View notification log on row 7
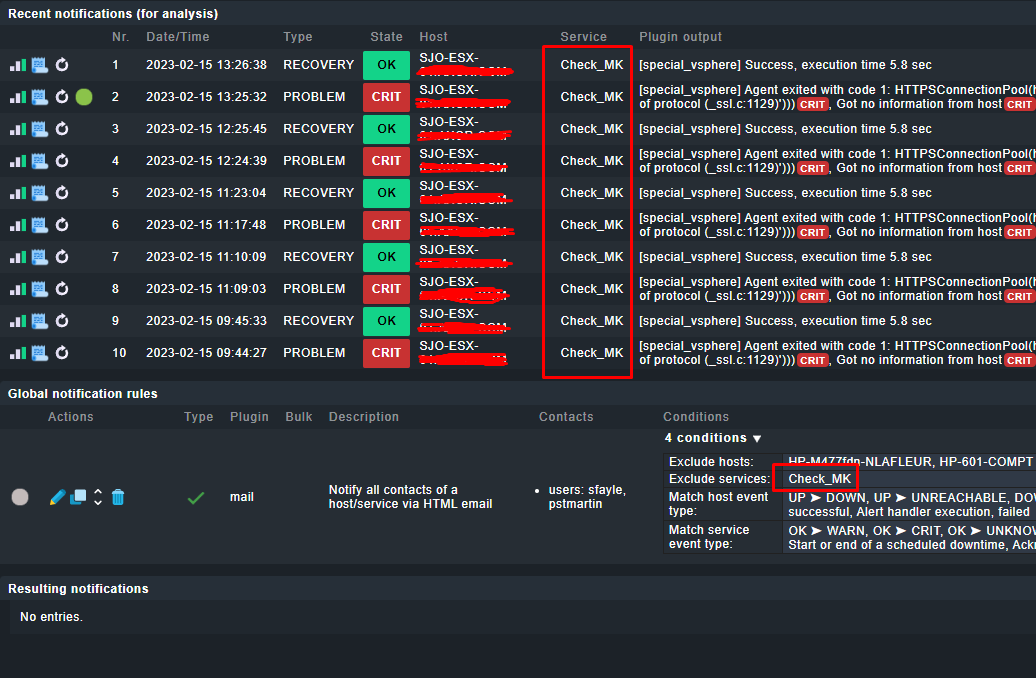 (x=40, y=257)
